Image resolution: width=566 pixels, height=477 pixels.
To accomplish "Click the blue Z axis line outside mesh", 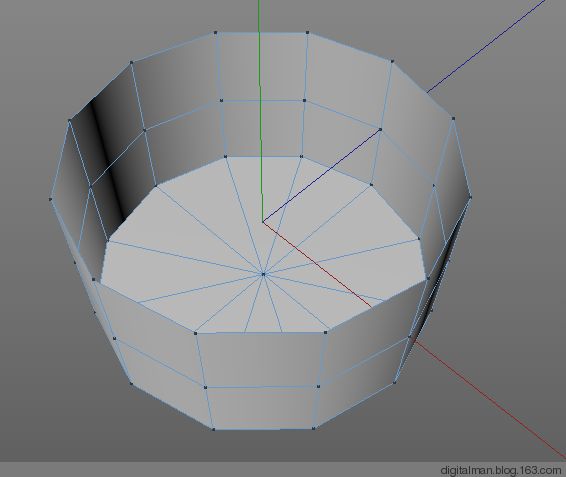I will click(x=487, y=45).
